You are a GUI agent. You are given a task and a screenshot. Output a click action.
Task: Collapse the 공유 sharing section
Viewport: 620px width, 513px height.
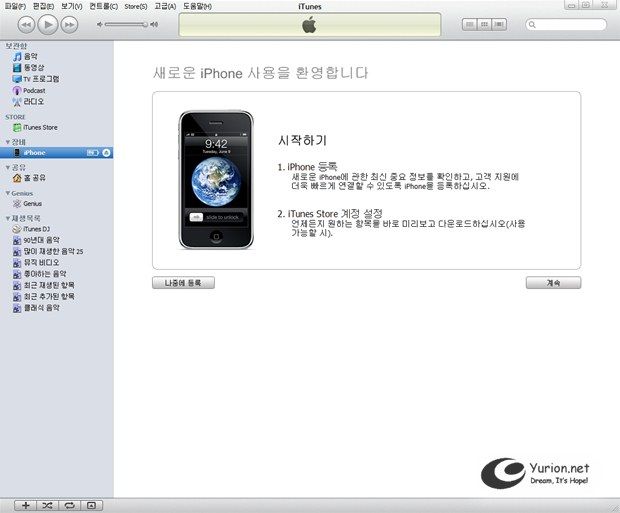pos(8,167)
